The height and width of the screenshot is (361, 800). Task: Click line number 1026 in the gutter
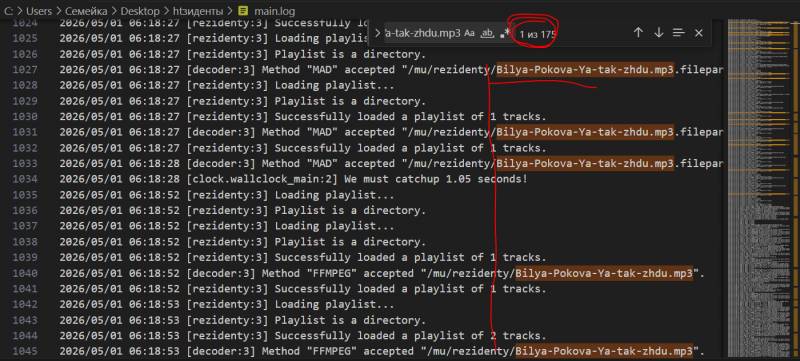point(25,54)
